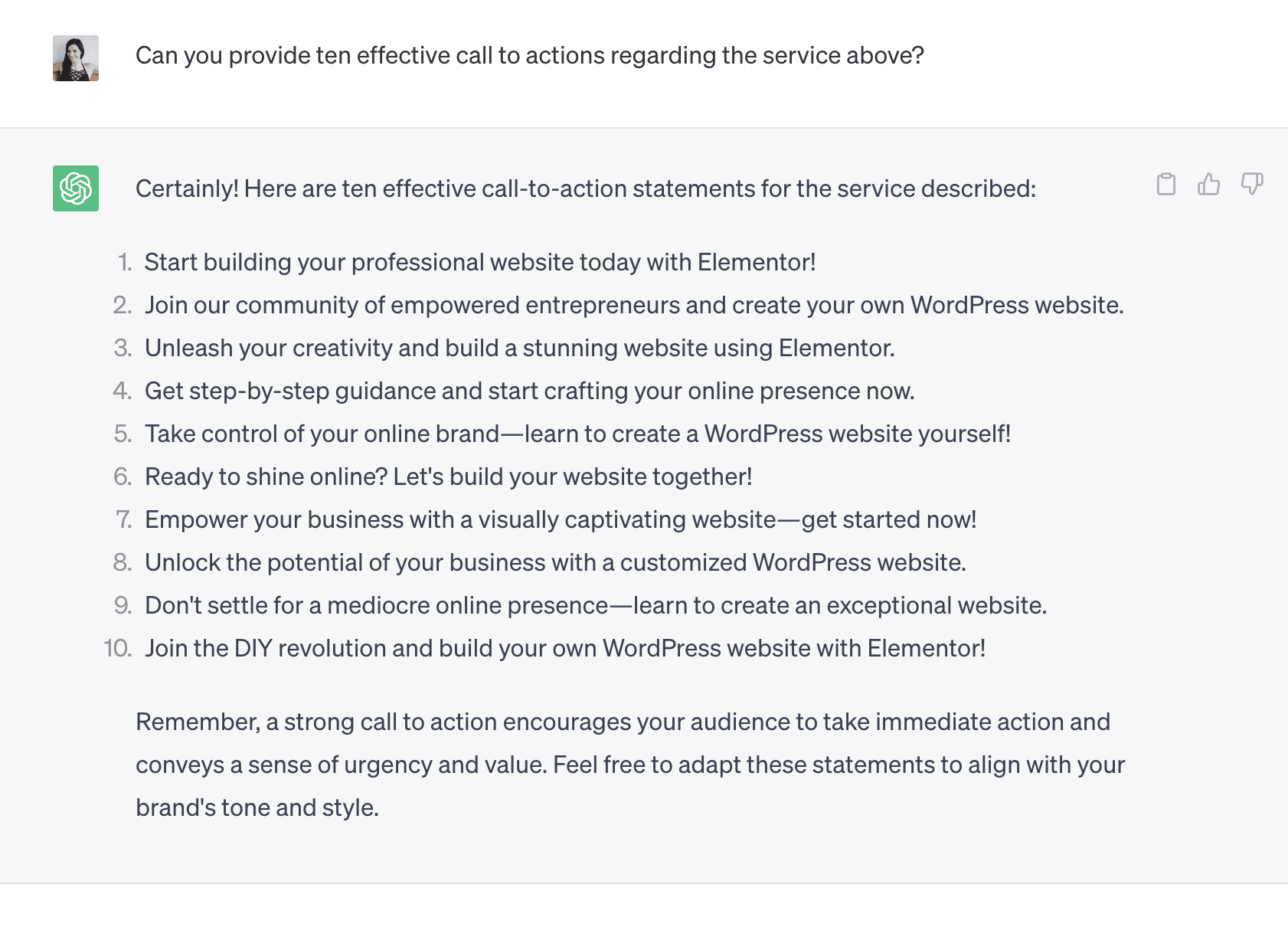Click the "Take control of your online brand" item

577,434
